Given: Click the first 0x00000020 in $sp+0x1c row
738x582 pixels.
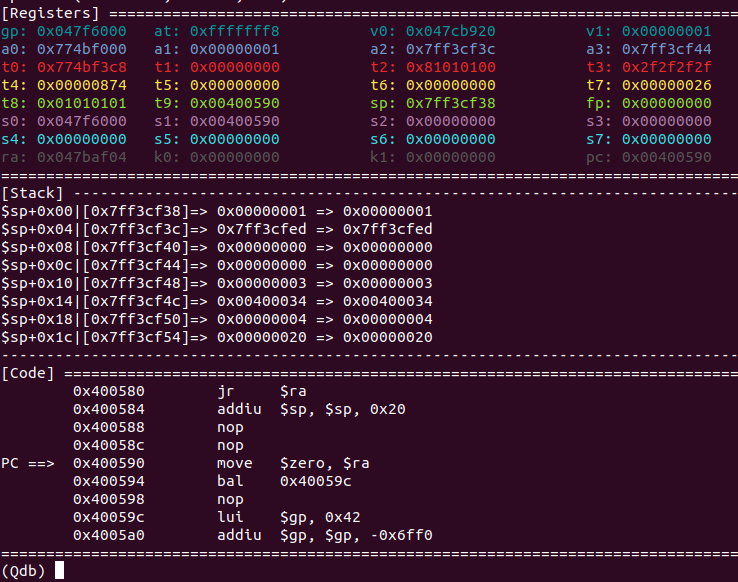Looking at the screenshot, I should 261,337.
